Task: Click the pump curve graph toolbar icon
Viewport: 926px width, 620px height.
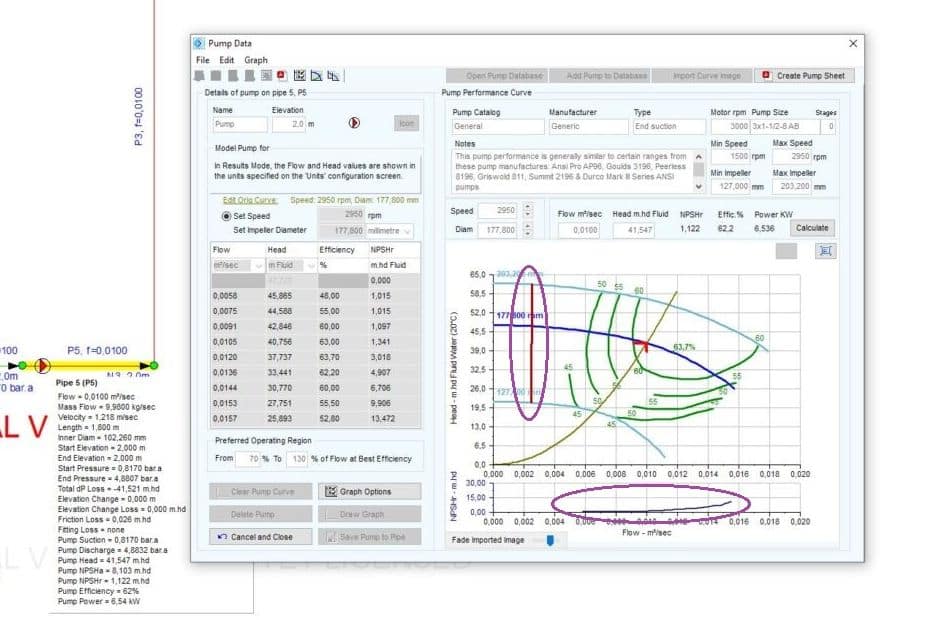Action: (317, 76)
